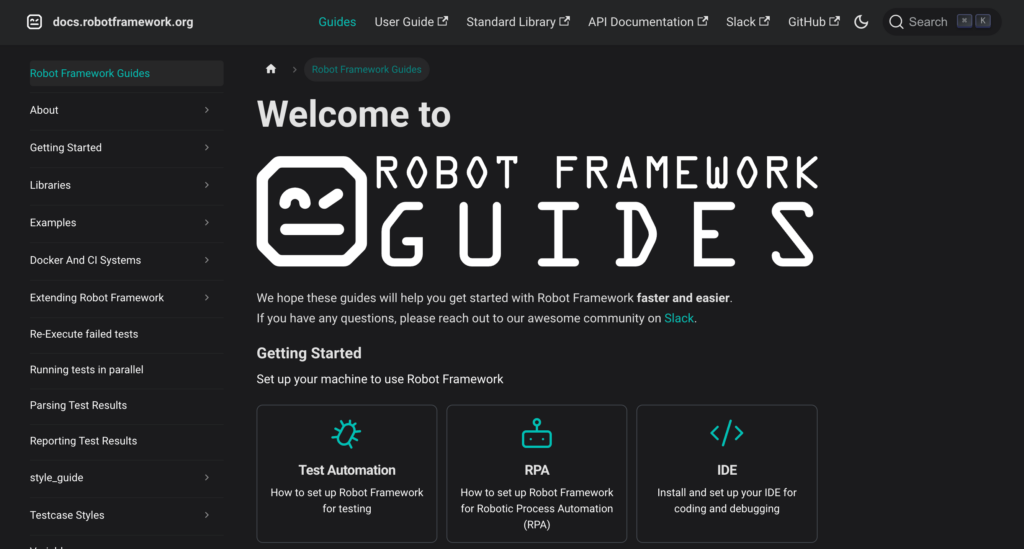Click the large robot face logo image

point(312,212)
